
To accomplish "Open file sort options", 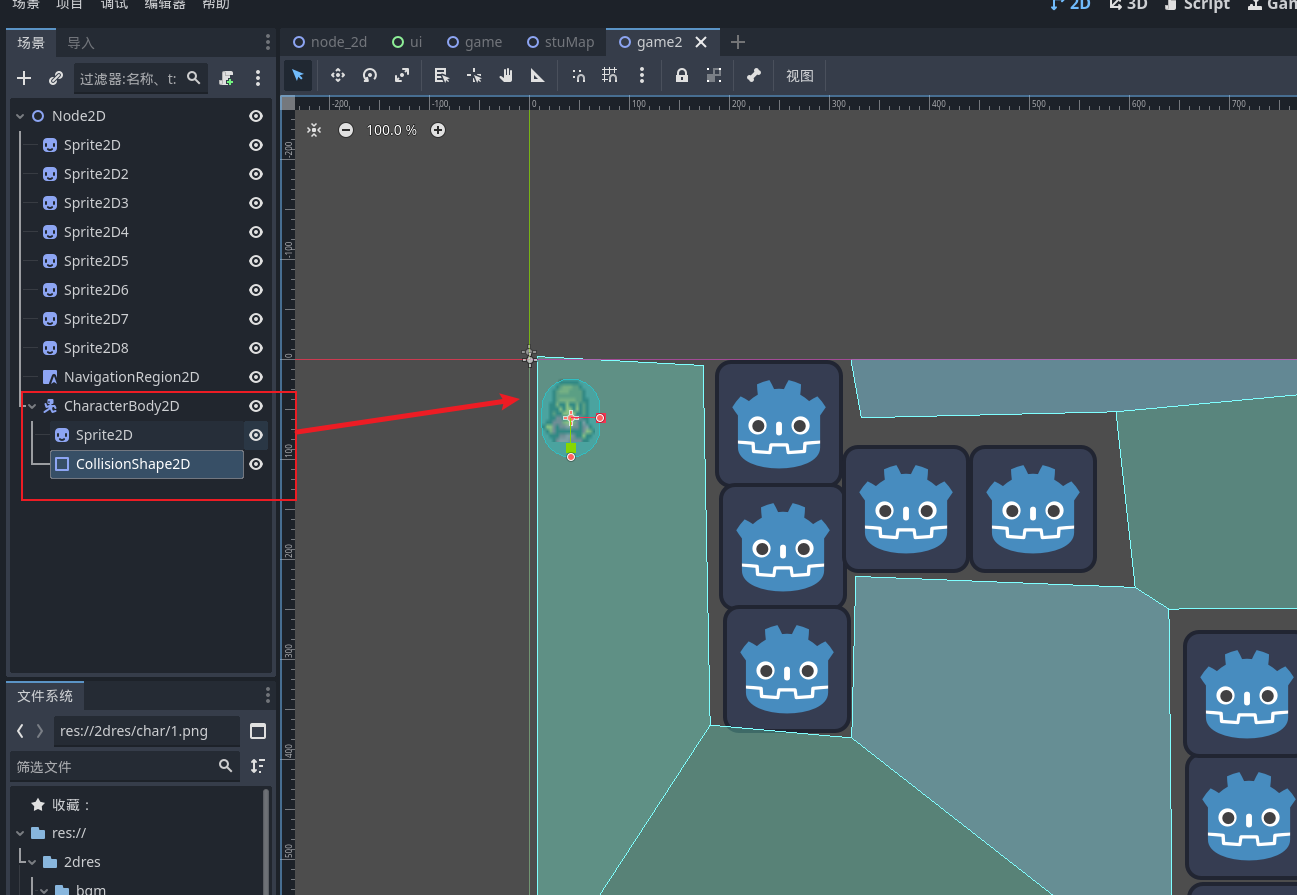I will click(258, 766).
